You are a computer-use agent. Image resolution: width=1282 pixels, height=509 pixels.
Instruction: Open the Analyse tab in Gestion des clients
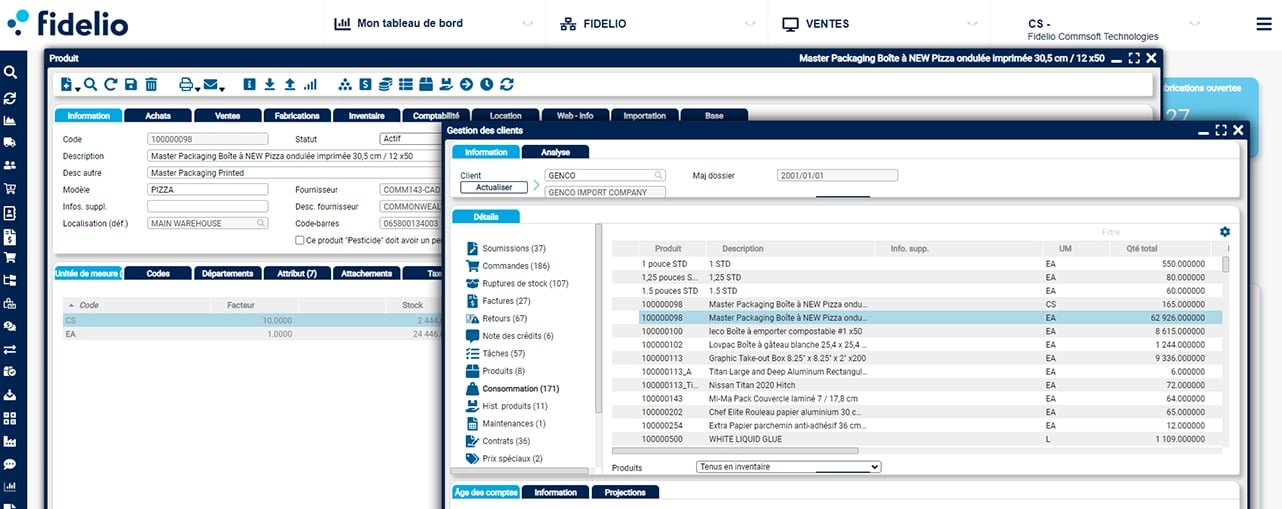555,152
